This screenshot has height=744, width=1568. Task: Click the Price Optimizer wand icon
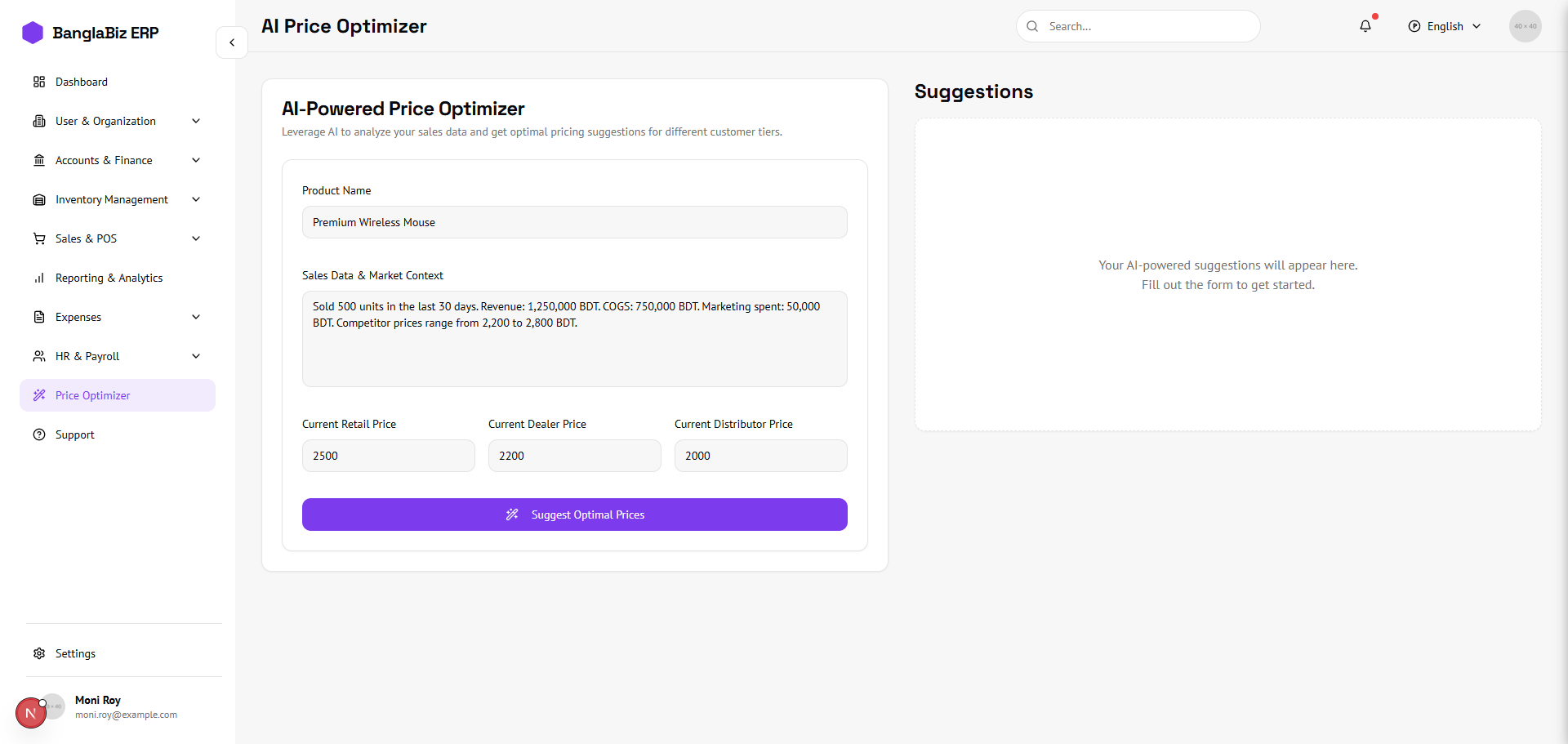[39, 395]
